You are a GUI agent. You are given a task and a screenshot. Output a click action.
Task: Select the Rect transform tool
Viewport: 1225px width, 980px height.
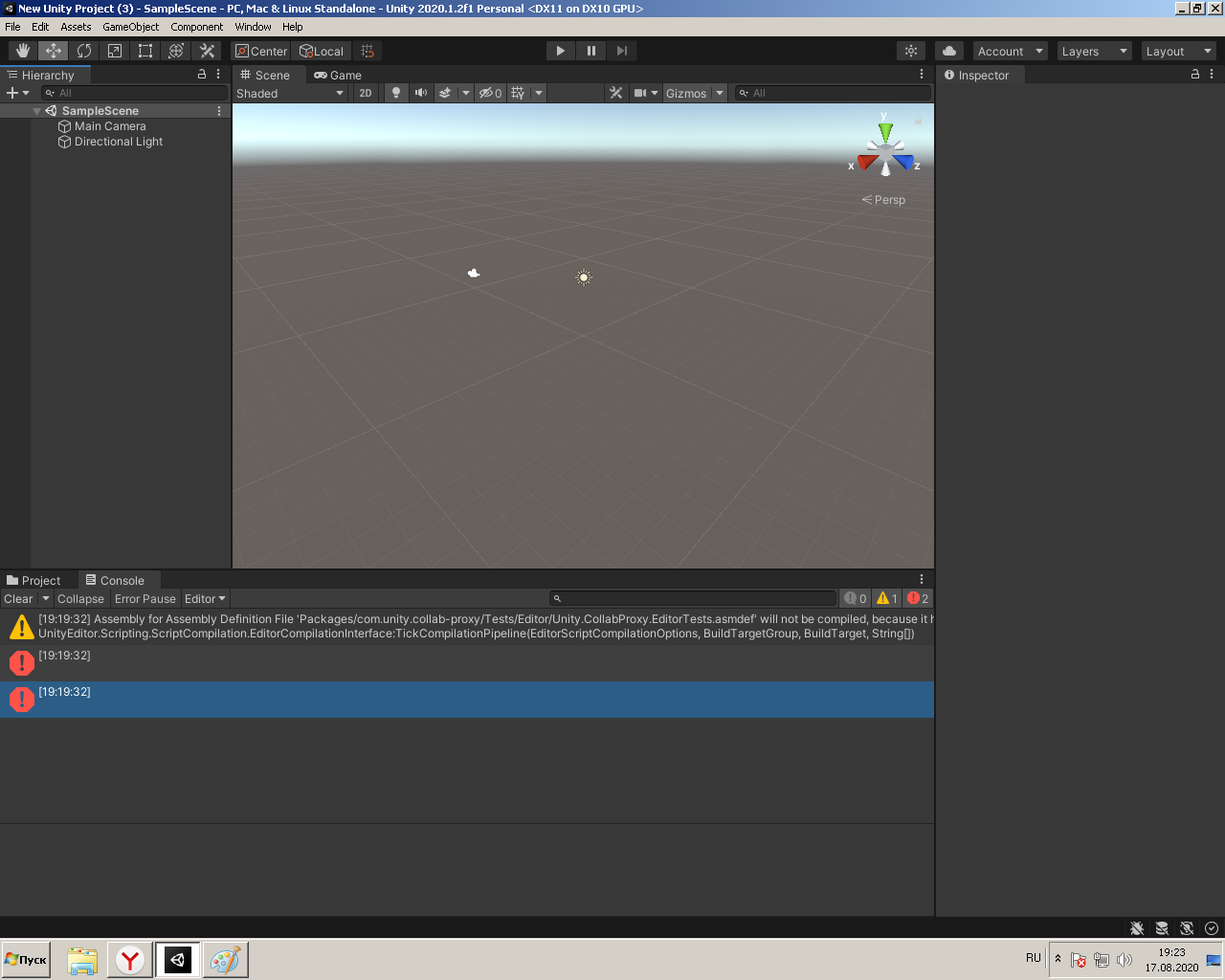click(145, 51)
